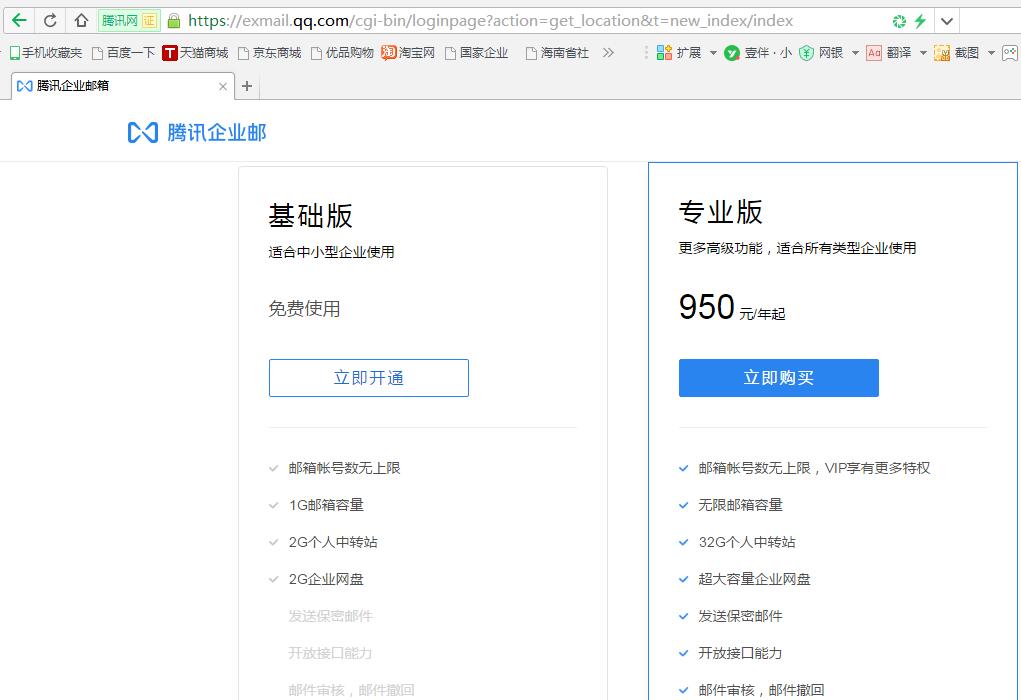
Task: Reload the page with the refresh icon
Action: click(50, 20)
